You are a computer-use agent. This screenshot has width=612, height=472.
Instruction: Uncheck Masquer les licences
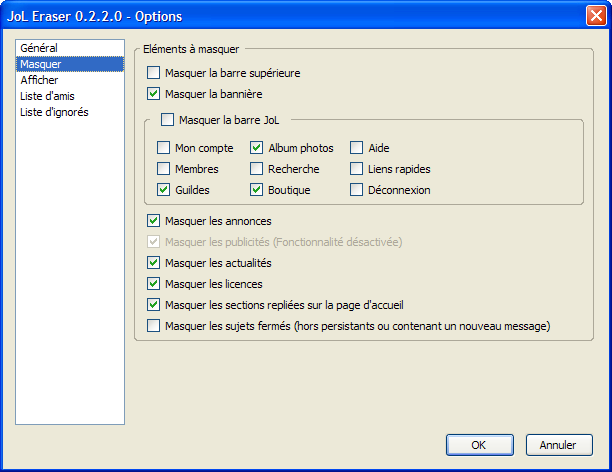153,284
